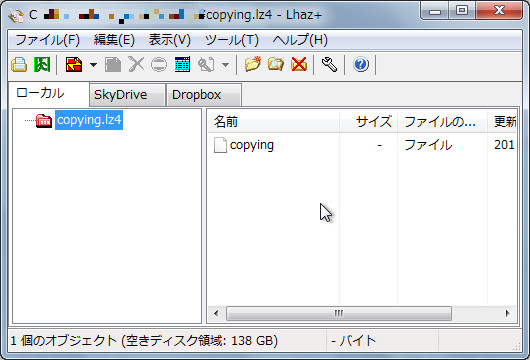Click the - バイト status bar entry
Viewport: 530px width, 360px height.
pos(354,340)
